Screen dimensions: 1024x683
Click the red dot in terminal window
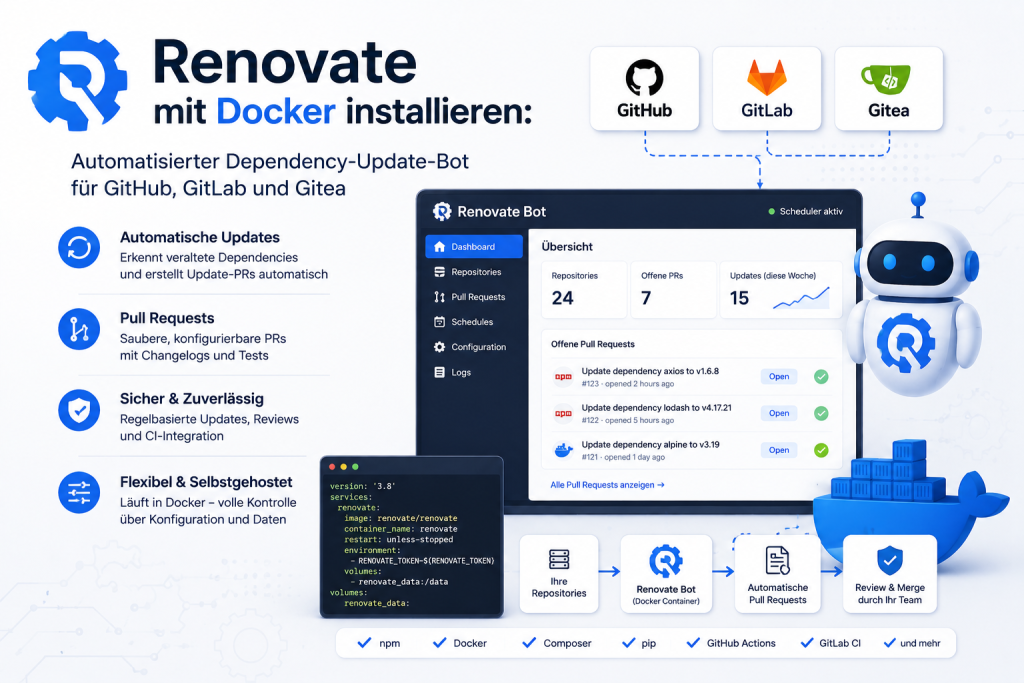click(x=332, y=467)
